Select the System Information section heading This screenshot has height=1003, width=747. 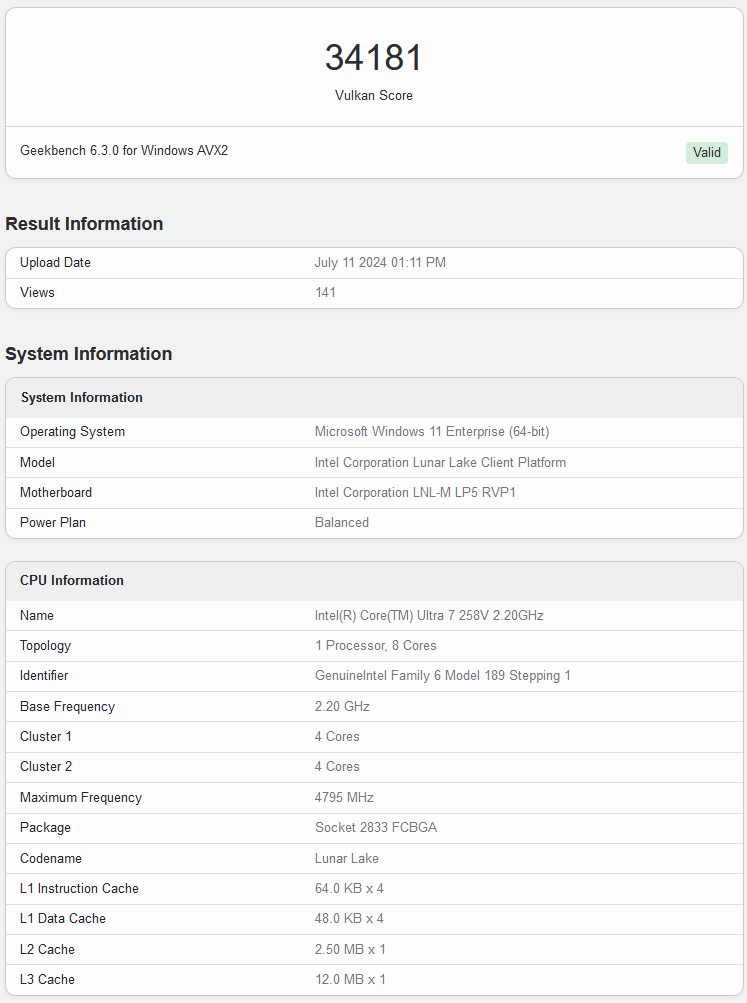88,354
